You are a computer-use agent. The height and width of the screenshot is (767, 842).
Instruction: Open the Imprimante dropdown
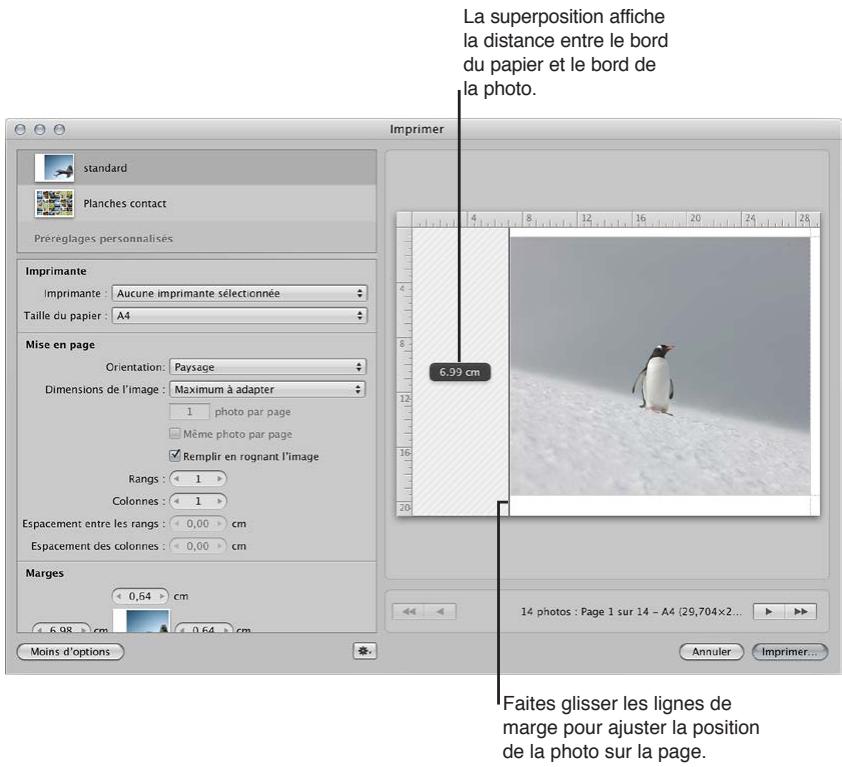(x=239, y=293)
